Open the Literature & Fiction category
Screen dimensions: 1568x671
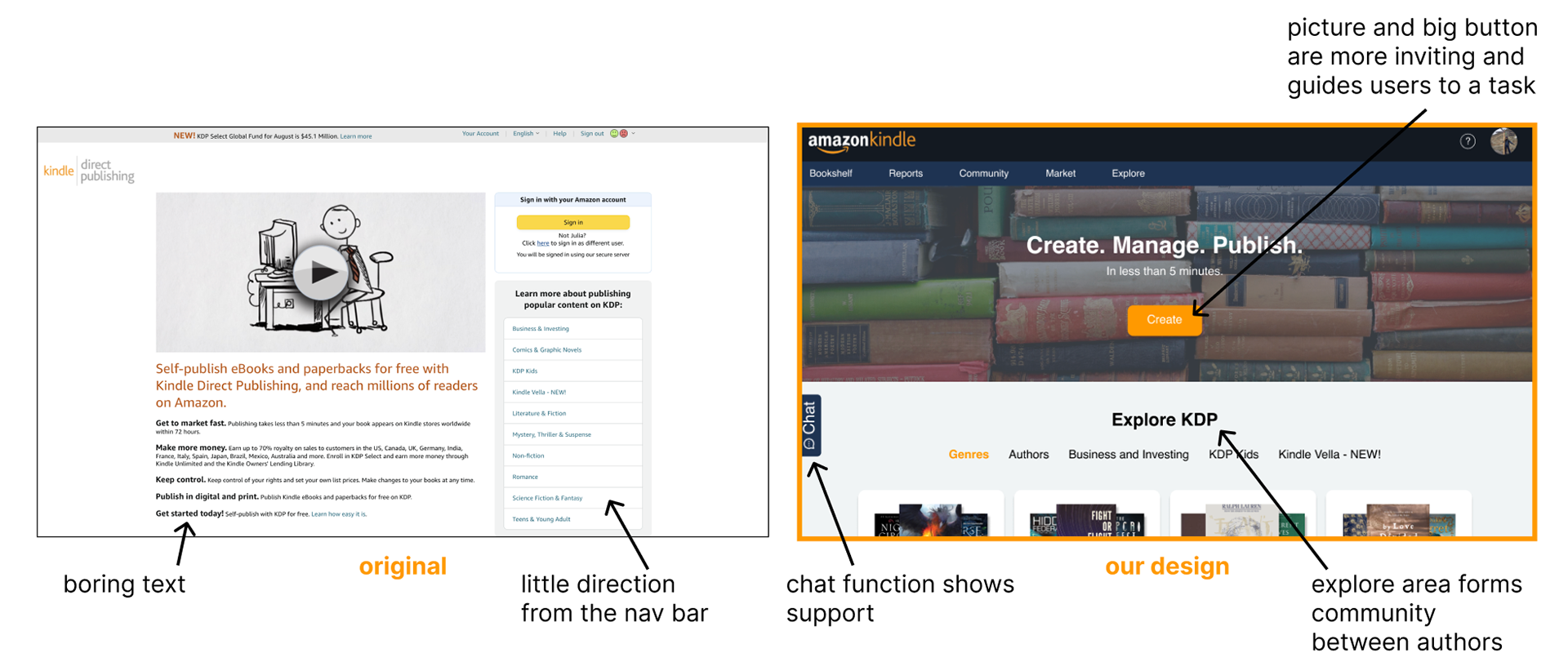[x=573, y=414]
